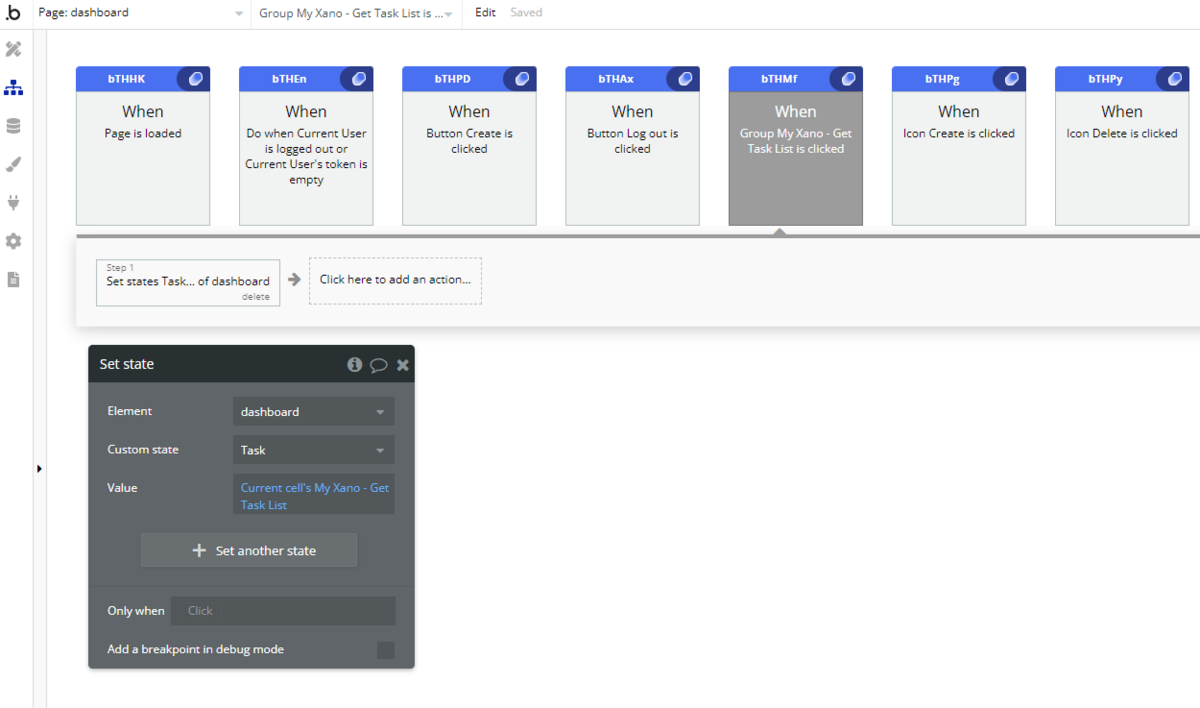This screenshot has width=1200, height=708.
Task: Click Set another state button
Action: click(249, 551)
